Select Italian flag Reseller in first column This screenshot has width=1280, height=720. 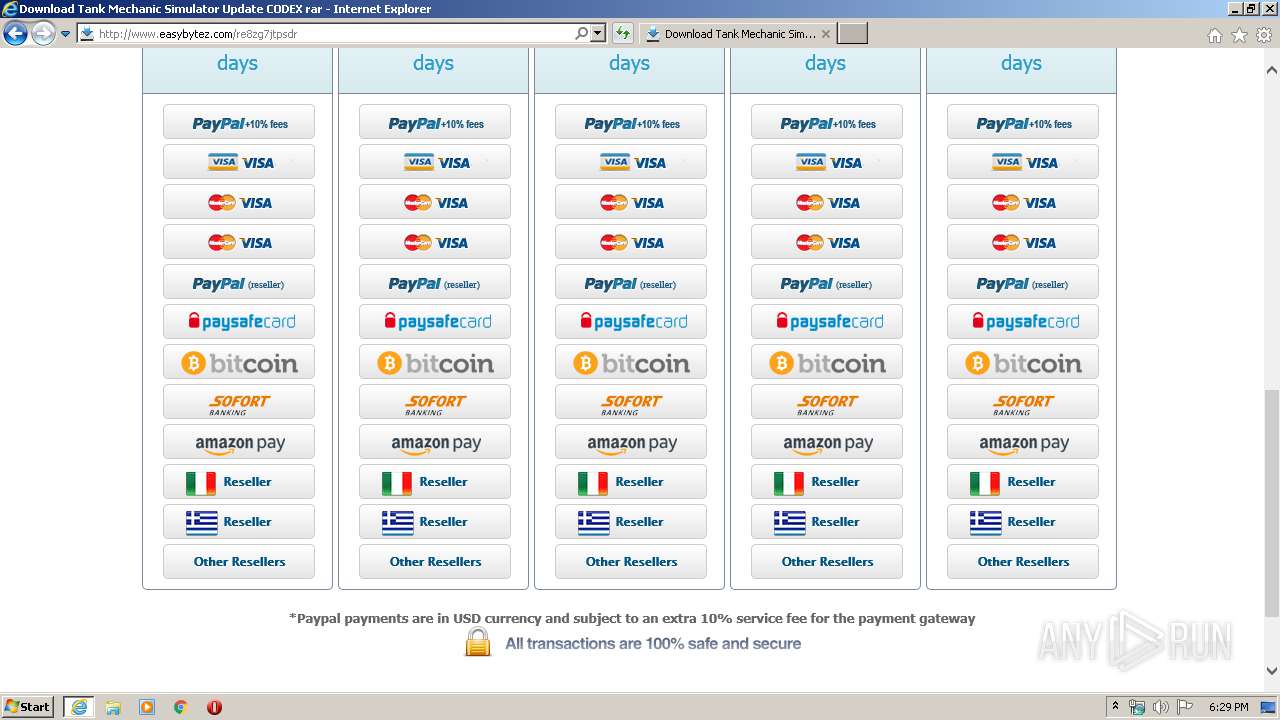click(239, 482)
